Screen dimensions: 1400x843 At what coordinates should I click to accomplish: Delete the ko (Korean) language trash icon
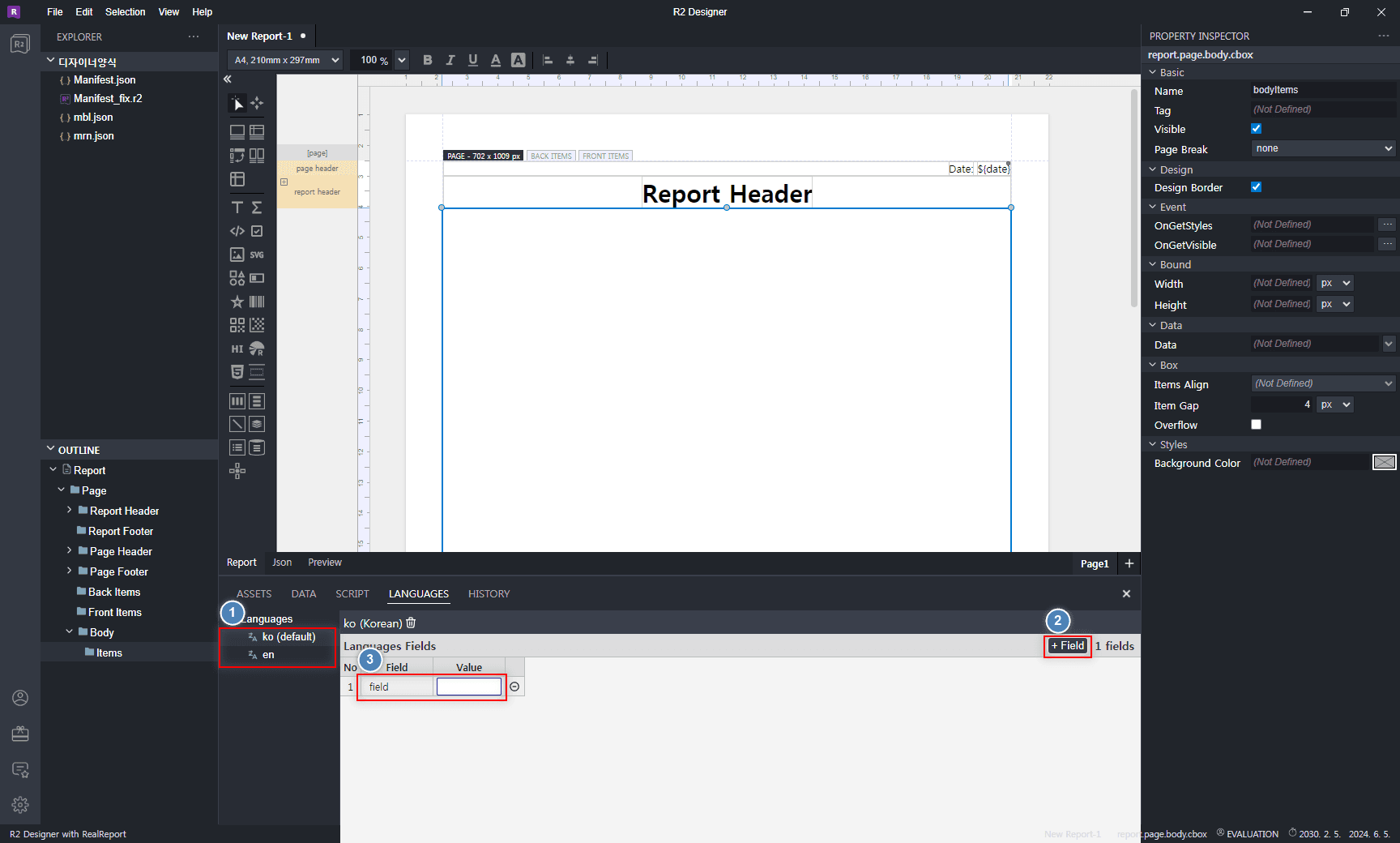click(x=411, y=623)
